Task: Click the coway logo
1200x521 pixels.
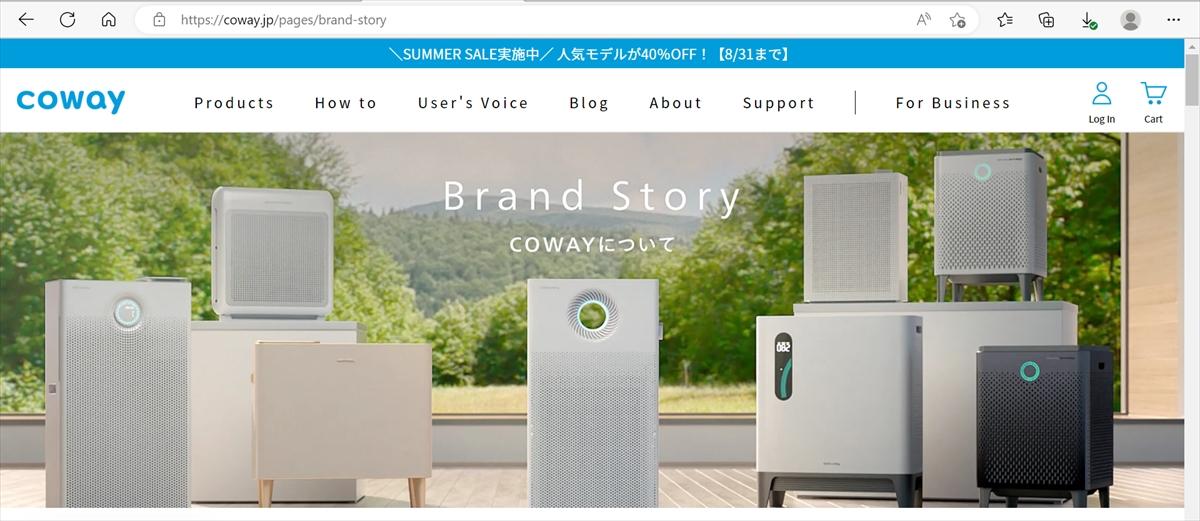Action: pyautogui.click(x=70, y=101)
